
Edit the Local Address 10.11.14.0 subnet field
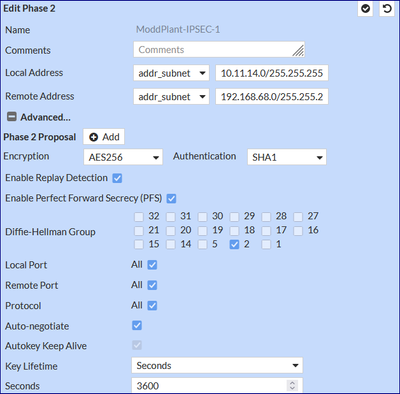pos(272,73)
